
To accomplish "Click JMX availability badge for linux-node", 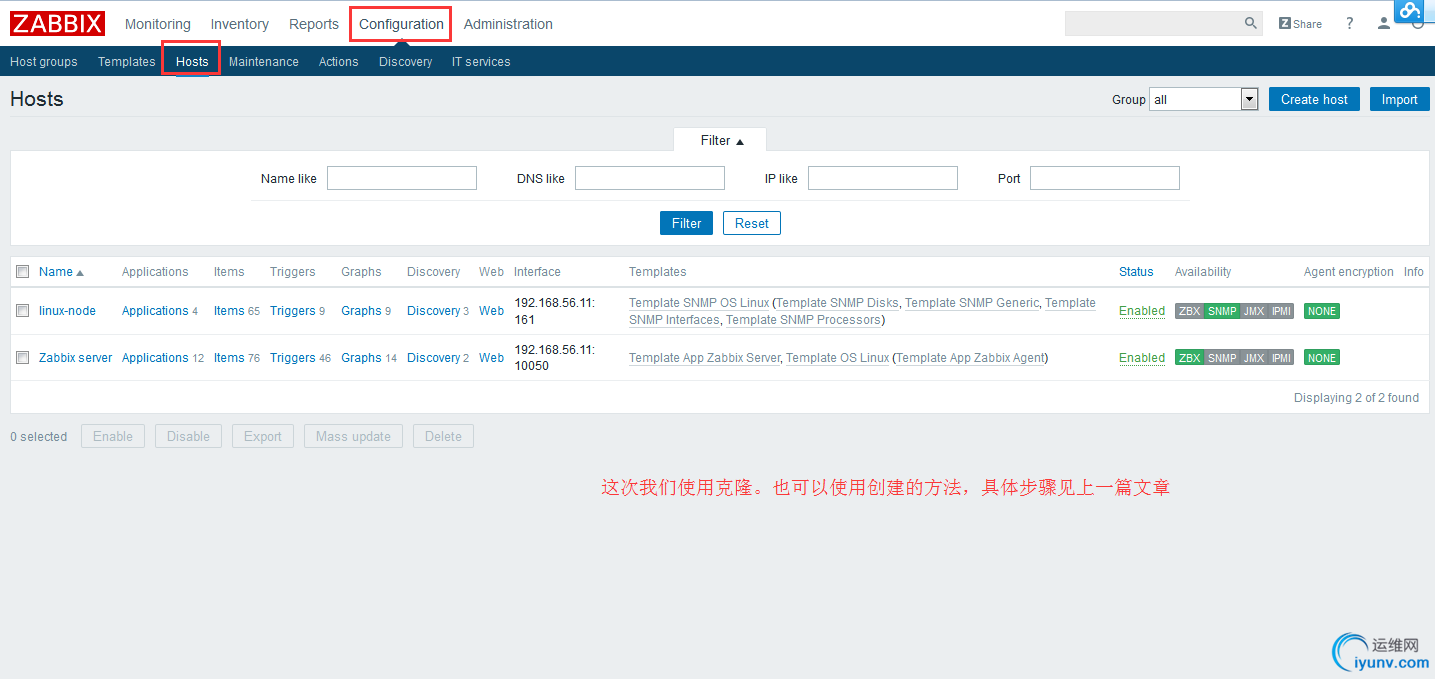I will 1254,311.
